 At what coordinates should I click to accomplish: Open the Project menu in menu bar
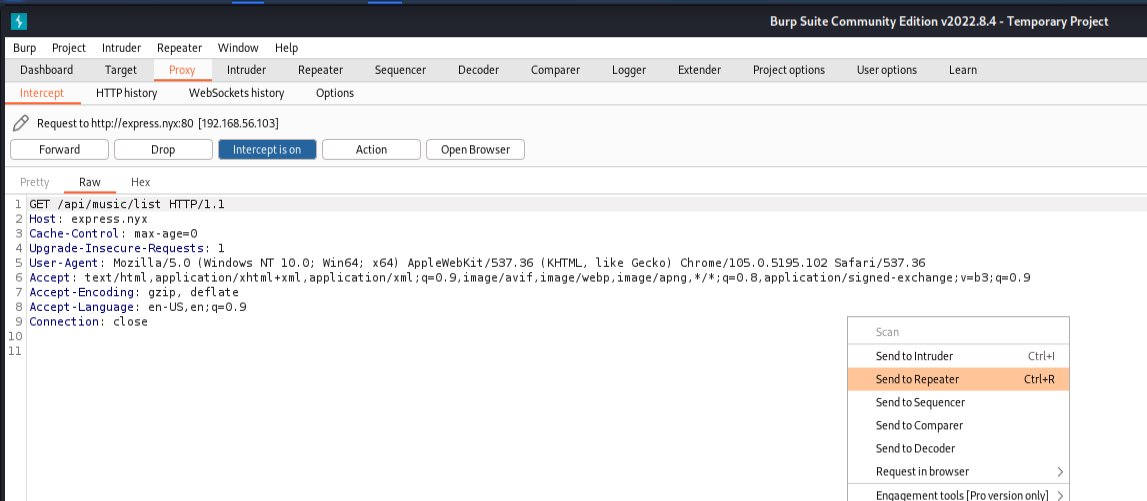coord(69,48)
